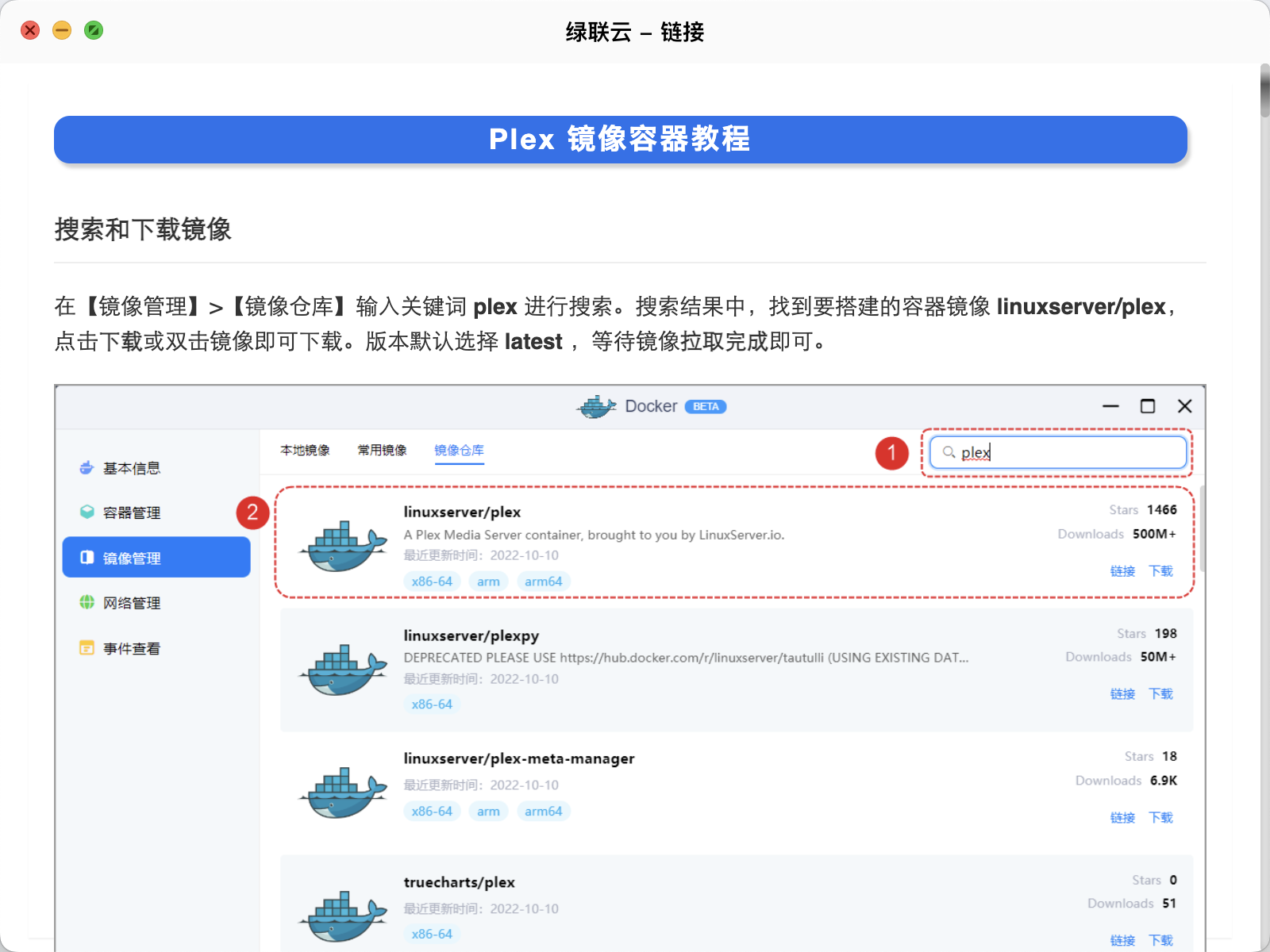The image size is (1270, 952).
Task: Maximize the Docker window
Action: (x=1148, y=406)
